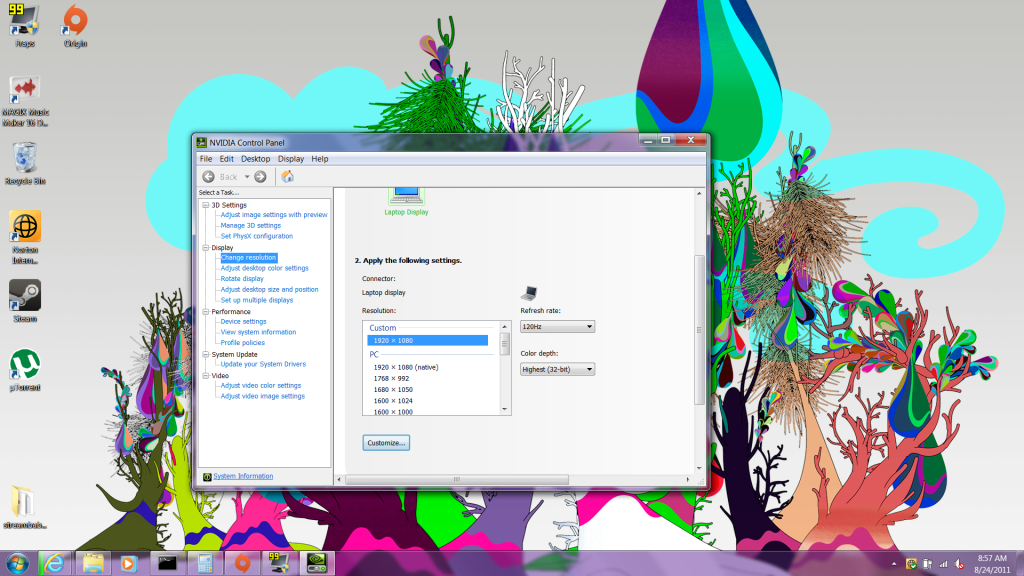Open the Windows Start menu
Screen dimensions: 1024x576
coord(18,563)
